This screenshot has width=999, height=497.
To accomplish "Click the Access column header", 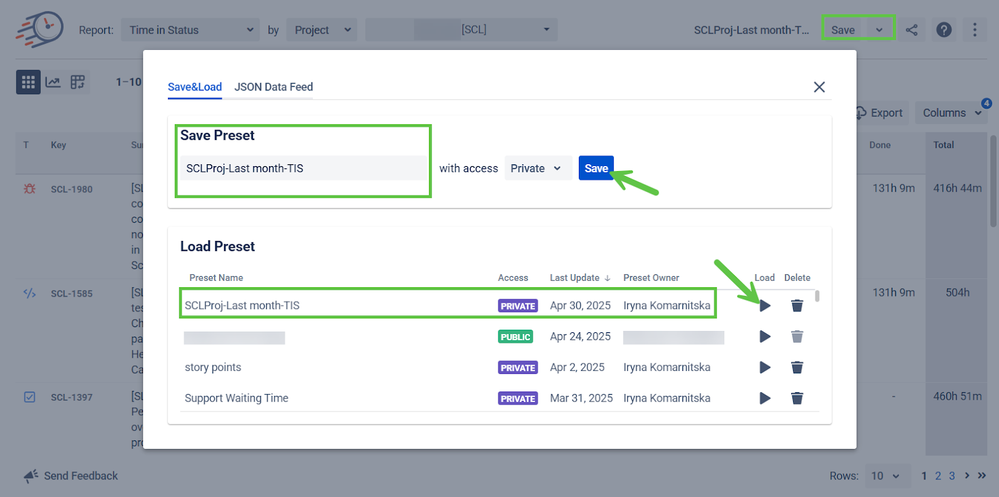I will [x=513, y=278].
